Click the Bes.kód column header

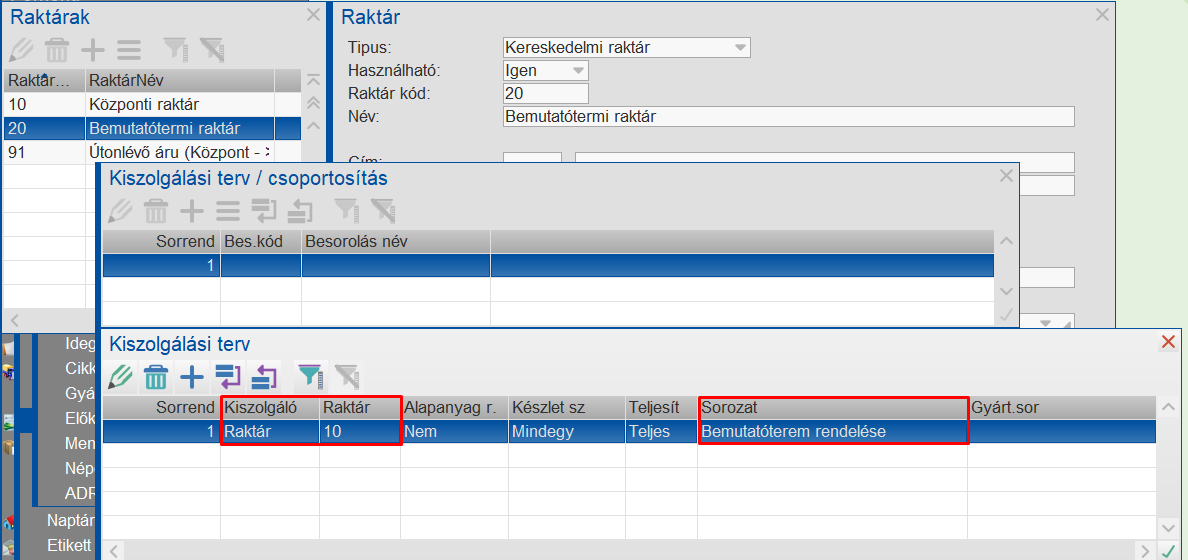click(x=261, y=242)
